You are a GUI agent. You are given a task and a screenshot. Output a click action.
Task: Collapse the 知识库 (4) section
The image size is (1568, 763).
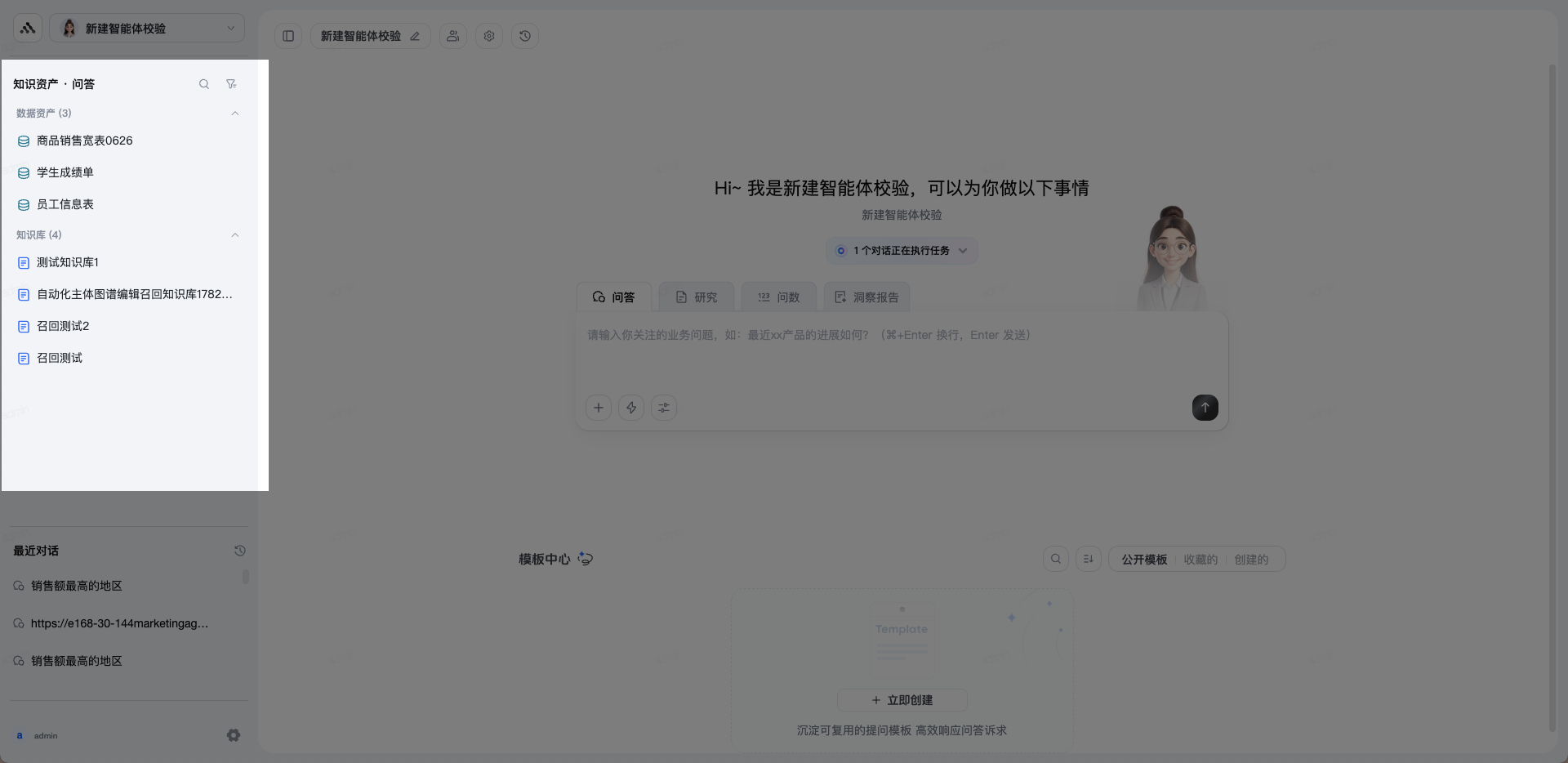point(235,235)
